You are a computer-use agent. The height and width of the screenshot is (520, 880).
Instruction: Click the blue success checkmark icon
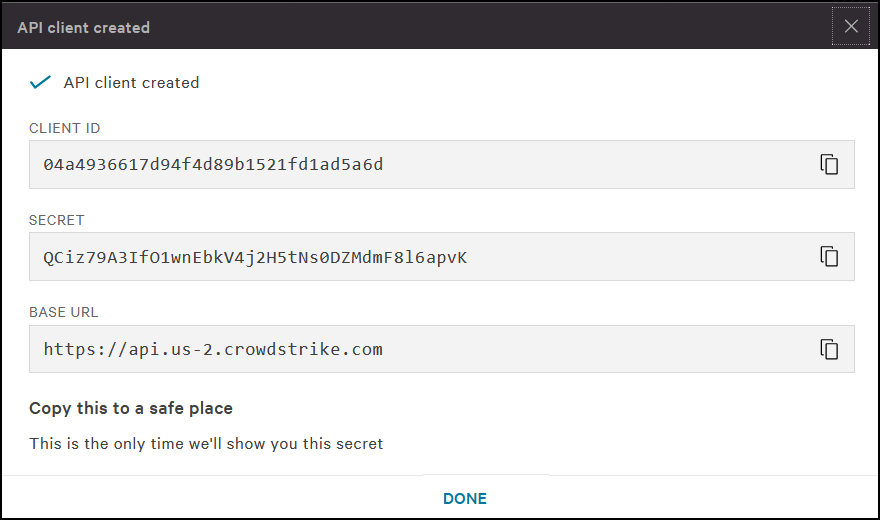point(41,83)
